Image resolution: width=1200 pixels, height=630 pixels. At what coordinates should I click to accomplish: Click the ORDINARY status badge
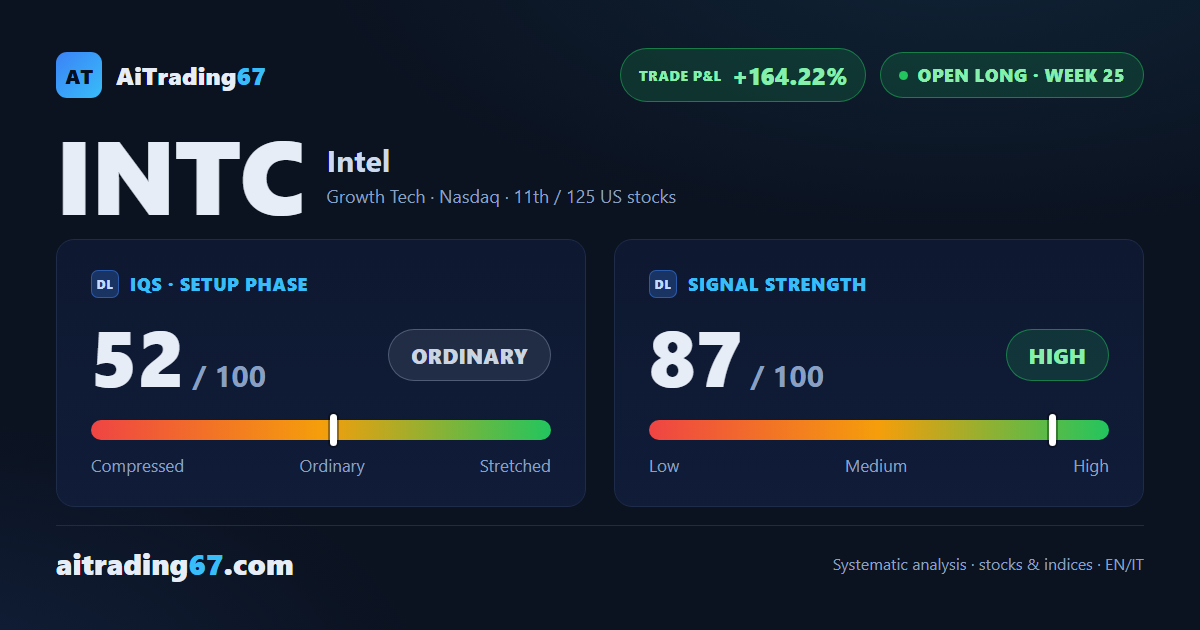[470, 355]
